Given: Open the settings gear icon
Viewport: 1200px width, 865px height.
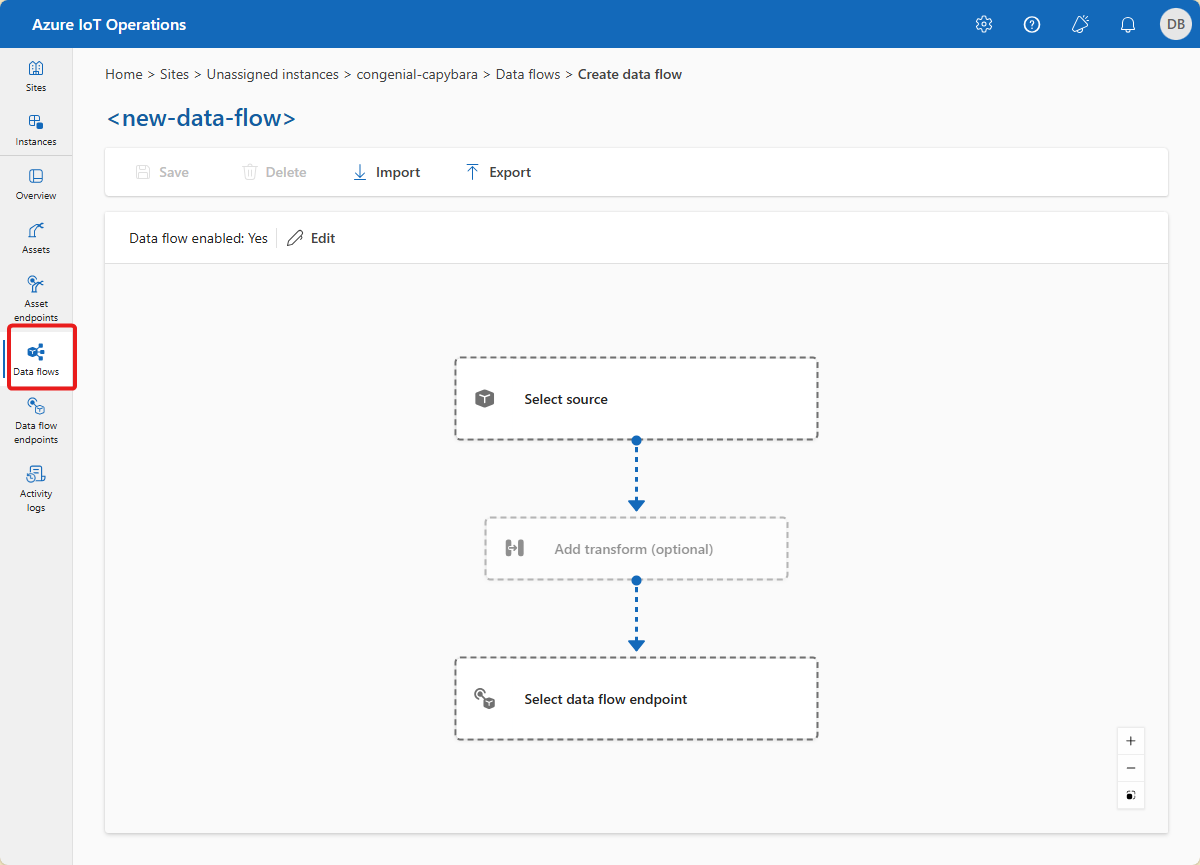Looking at the screenshot, I should [x=984, y=24].
